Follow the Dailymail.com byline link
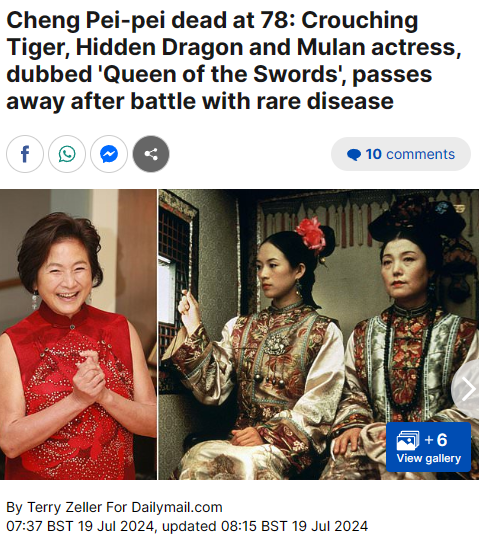The height and width of the screenshot is (538, 479). (x=177, y=507)
